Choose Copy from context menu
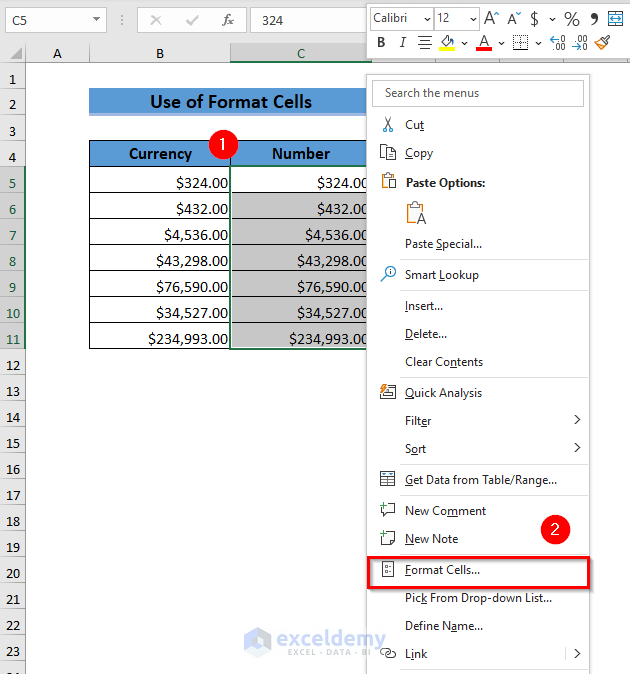630x674 pixels. tap(478, 153)
